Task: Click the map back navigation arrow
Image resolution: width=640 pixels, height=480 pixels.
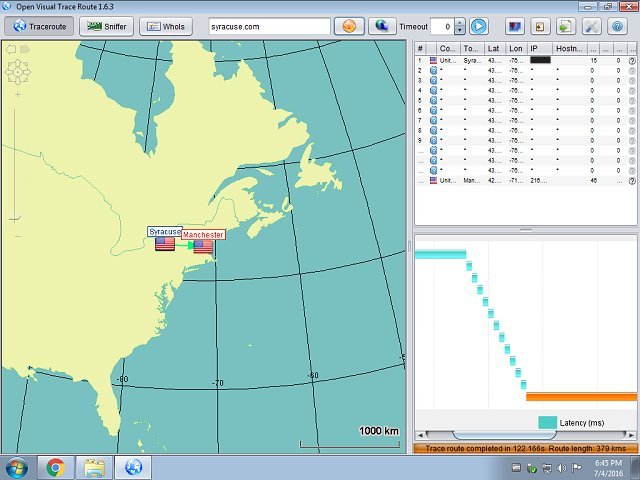Action: coord(11,49)
